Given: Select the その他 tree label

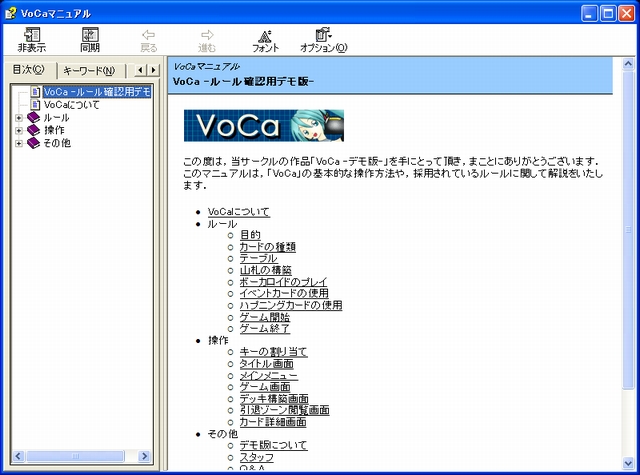Looking at the screenshot, I should point(57,143).
